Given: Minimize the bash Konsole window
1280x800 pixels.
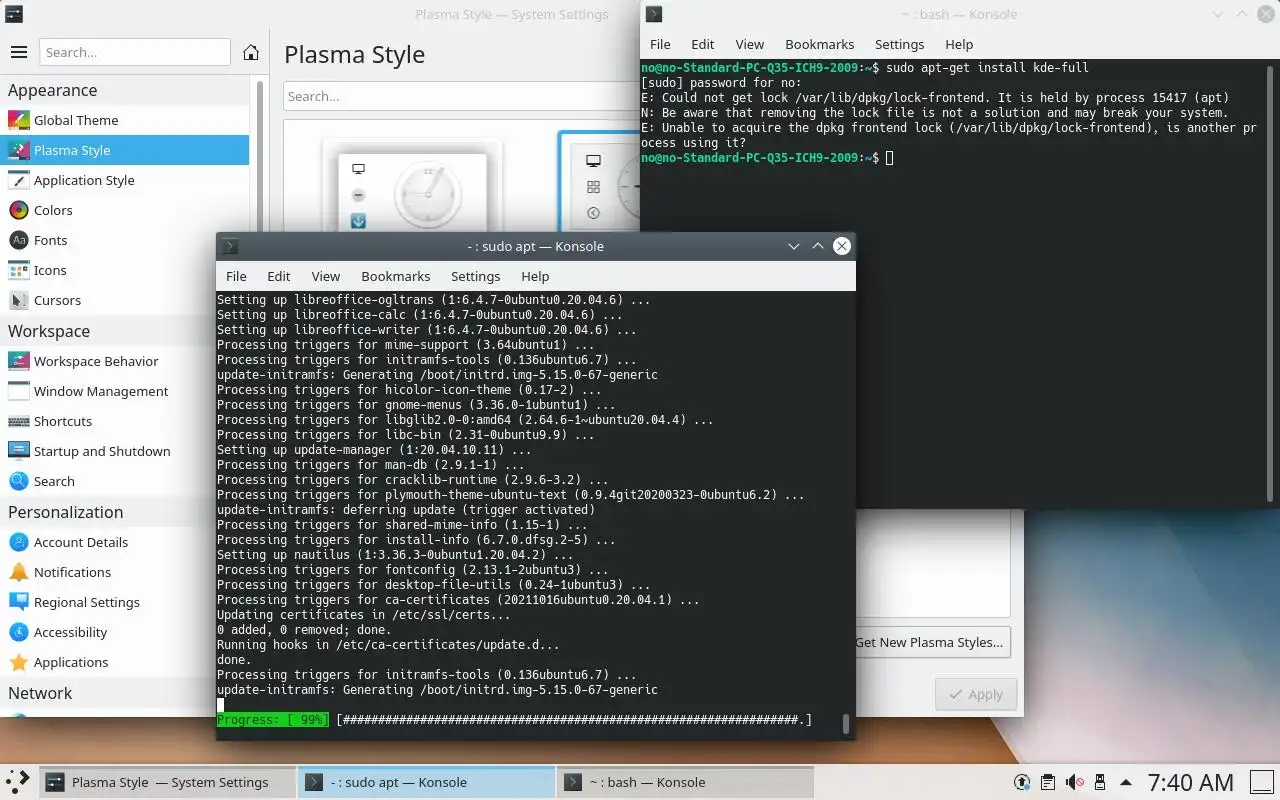Looking at the screenshot, I should coord(1218,14).
